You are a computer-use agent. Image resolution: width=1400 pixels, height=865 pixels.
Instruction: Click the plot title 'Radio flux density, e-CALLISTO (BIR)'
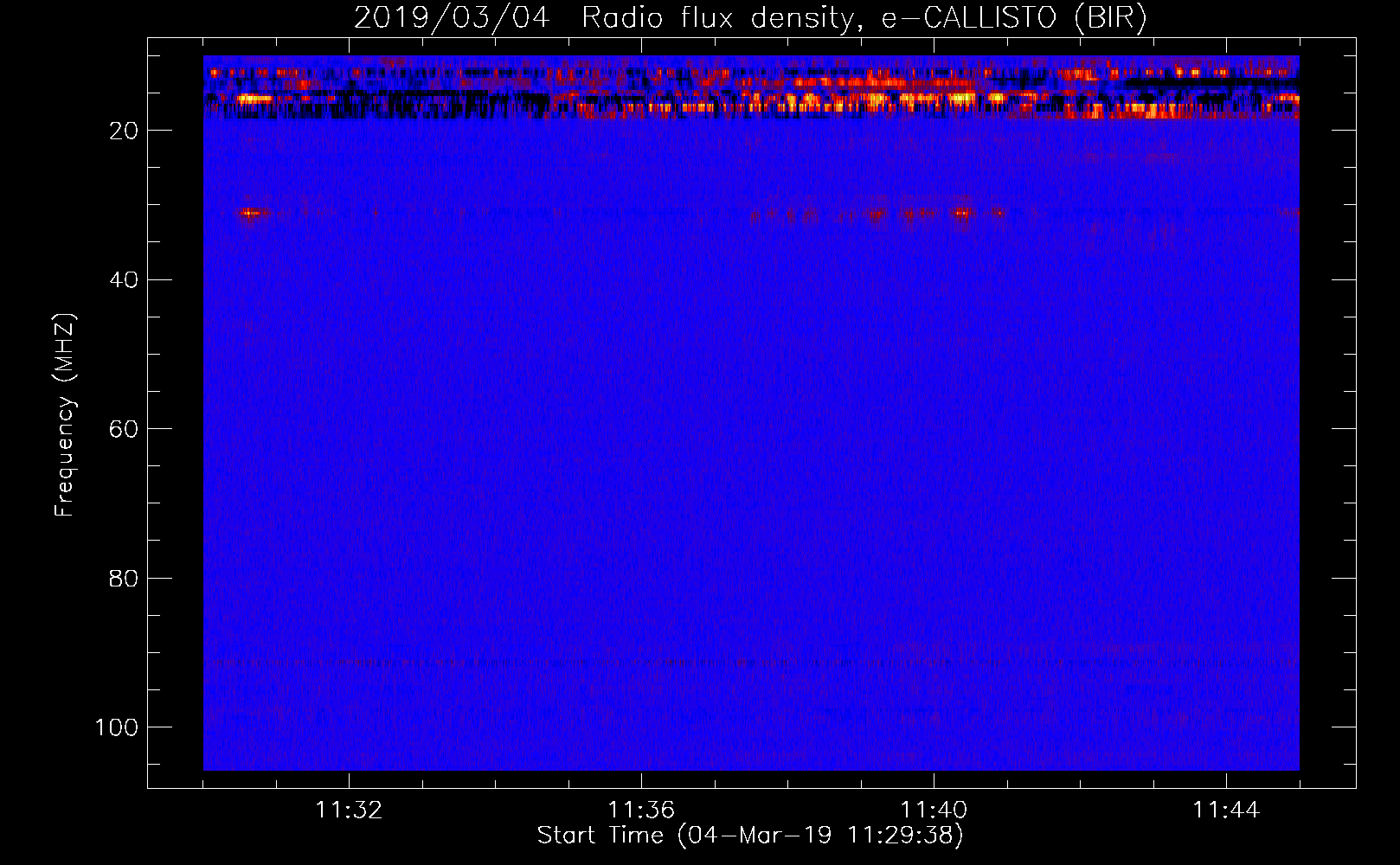pyautogui.click(x=864, y=17)
